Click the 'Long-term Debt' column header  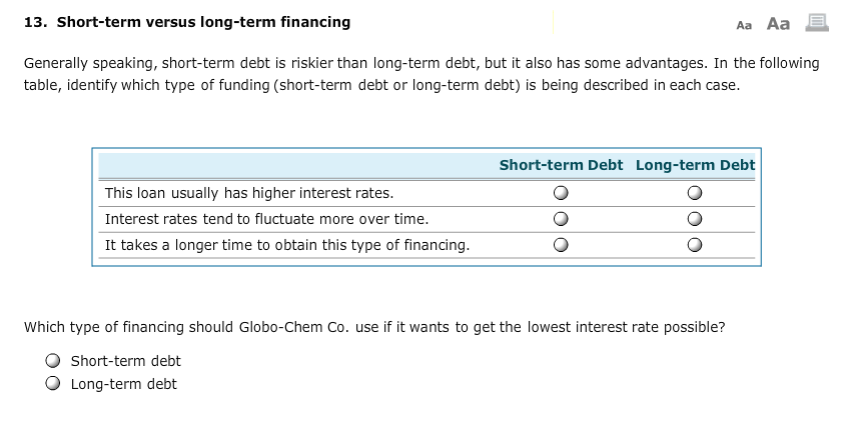[x=695, y=165]
